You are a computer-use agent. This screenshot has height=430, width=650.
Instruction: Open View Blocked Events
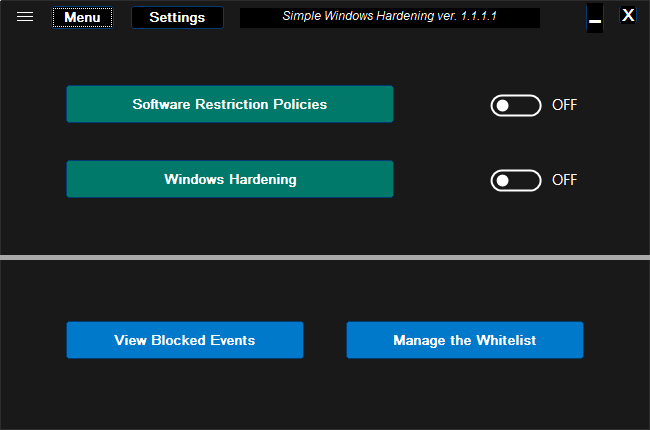click(185, 340)
